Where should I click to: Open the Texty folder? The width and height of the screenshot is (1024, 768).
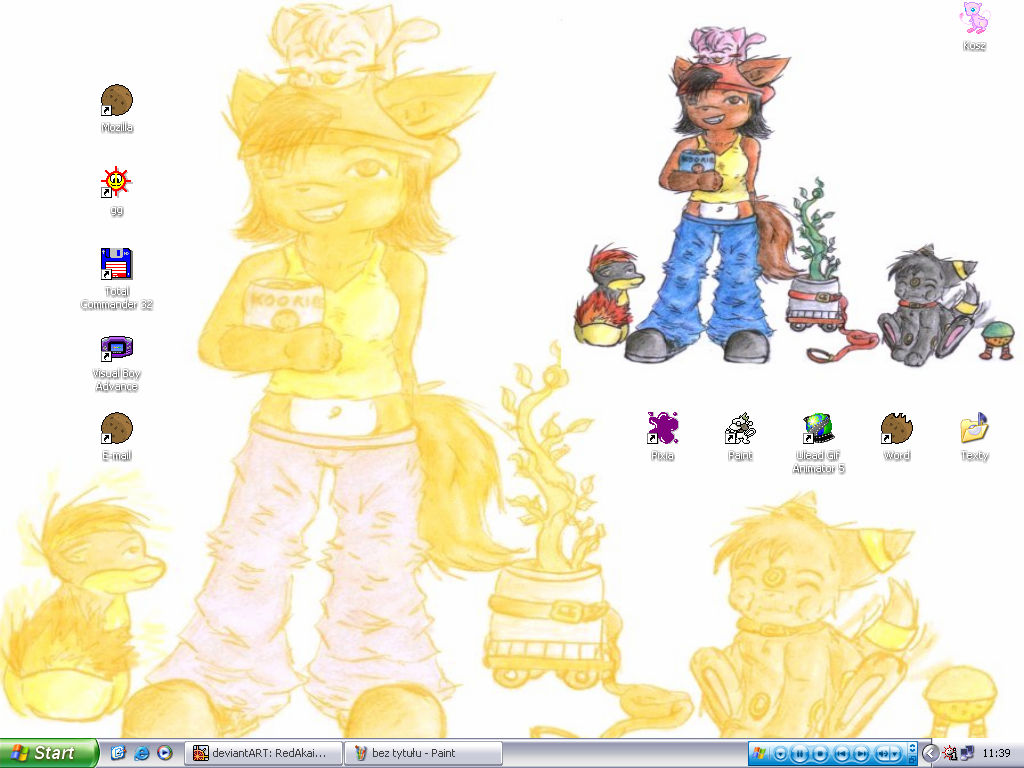(974, 436)
